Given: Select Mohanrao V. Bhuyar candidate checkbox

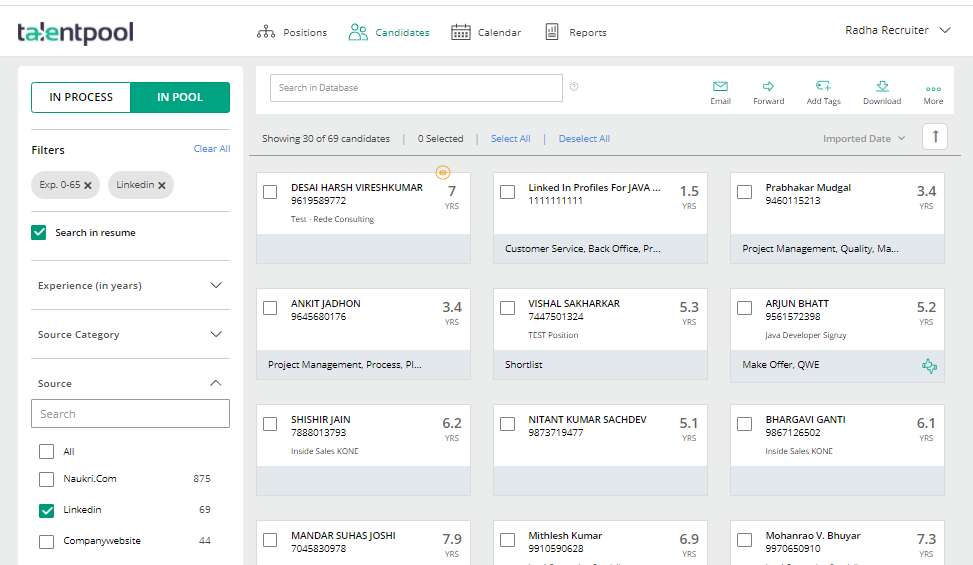Looking at the screenshot, I should pos(745,540).
